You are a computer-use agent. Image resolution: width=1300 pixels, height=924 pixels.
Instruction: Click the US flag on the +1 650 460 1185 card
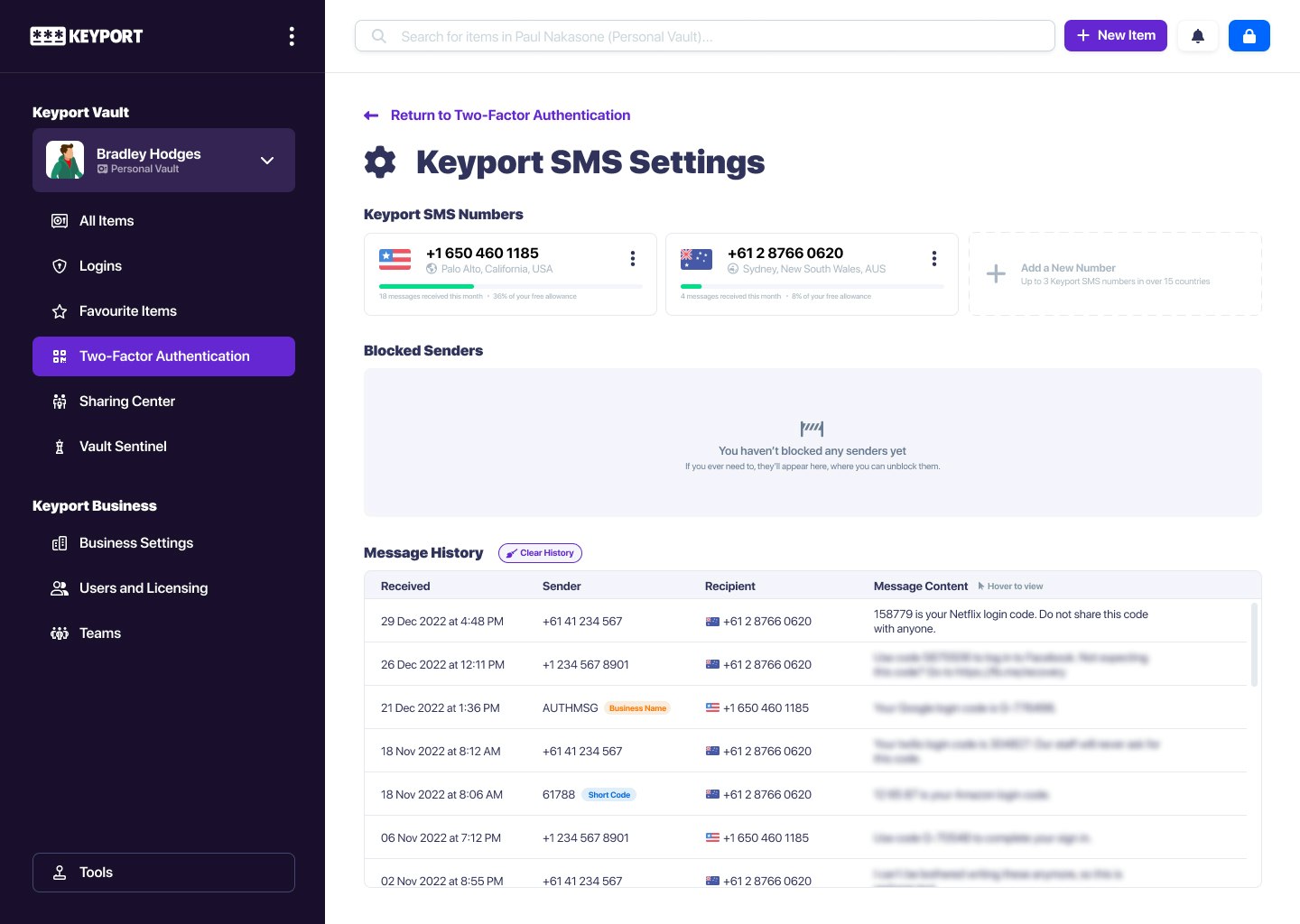(395, 260)
